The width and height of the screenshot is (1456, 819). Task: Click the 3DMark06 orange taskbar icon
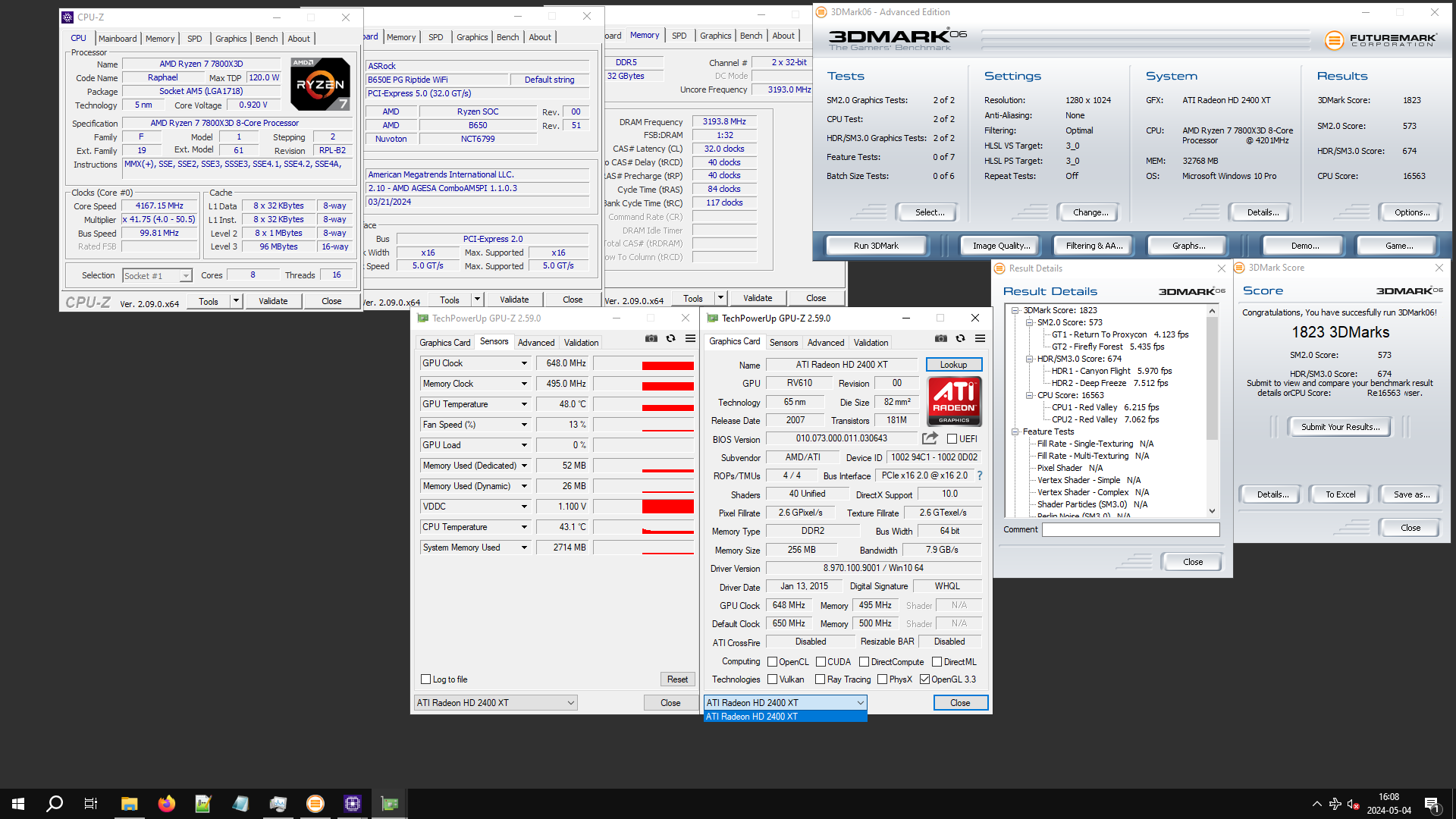coord(315,804)
